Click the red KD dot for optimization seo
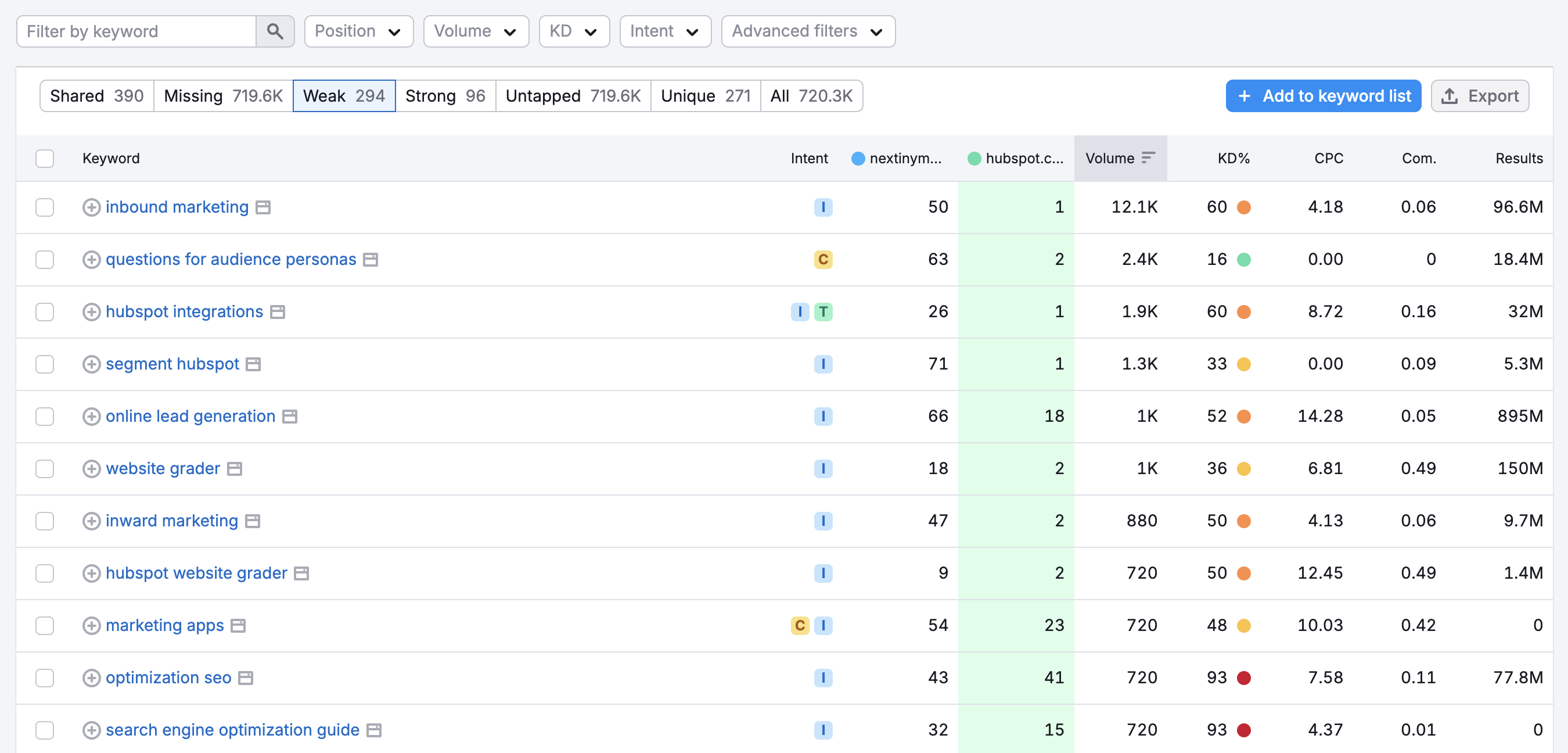Screen dimensions: 1568x753 pyautogui.click(x=1243, y=678)
